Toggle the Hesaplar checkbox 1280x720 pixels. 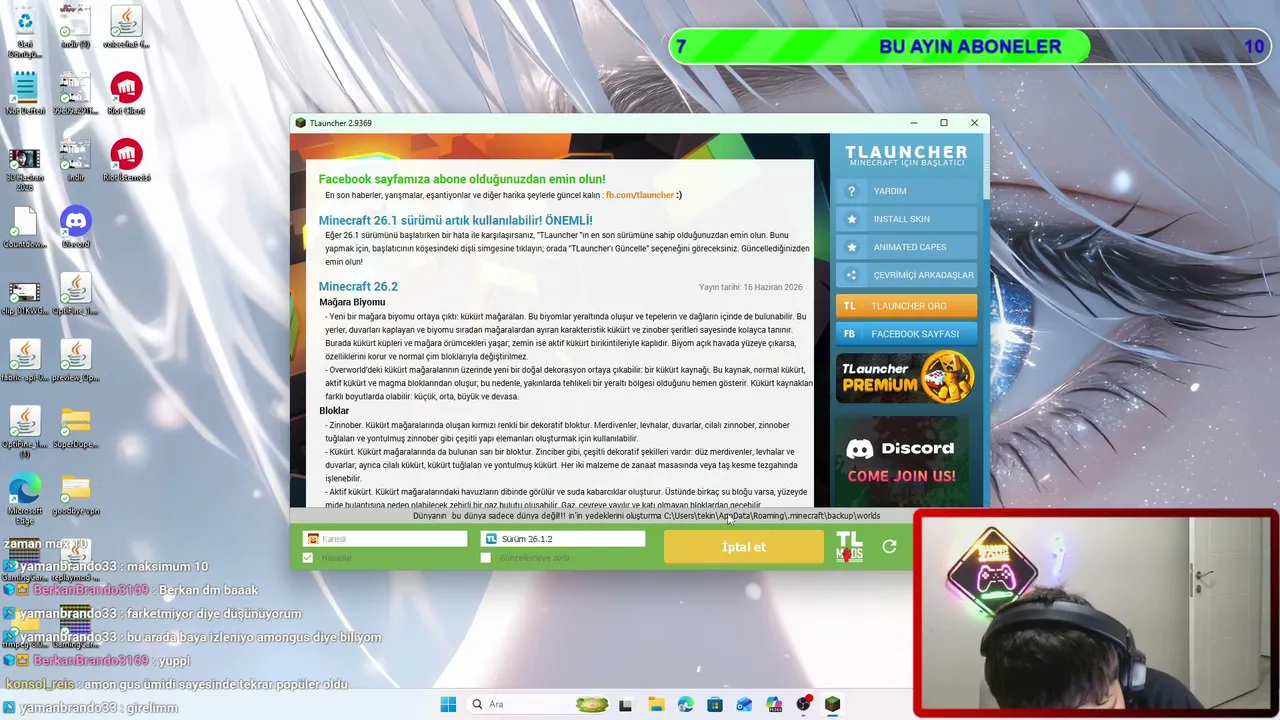[308, 558]
